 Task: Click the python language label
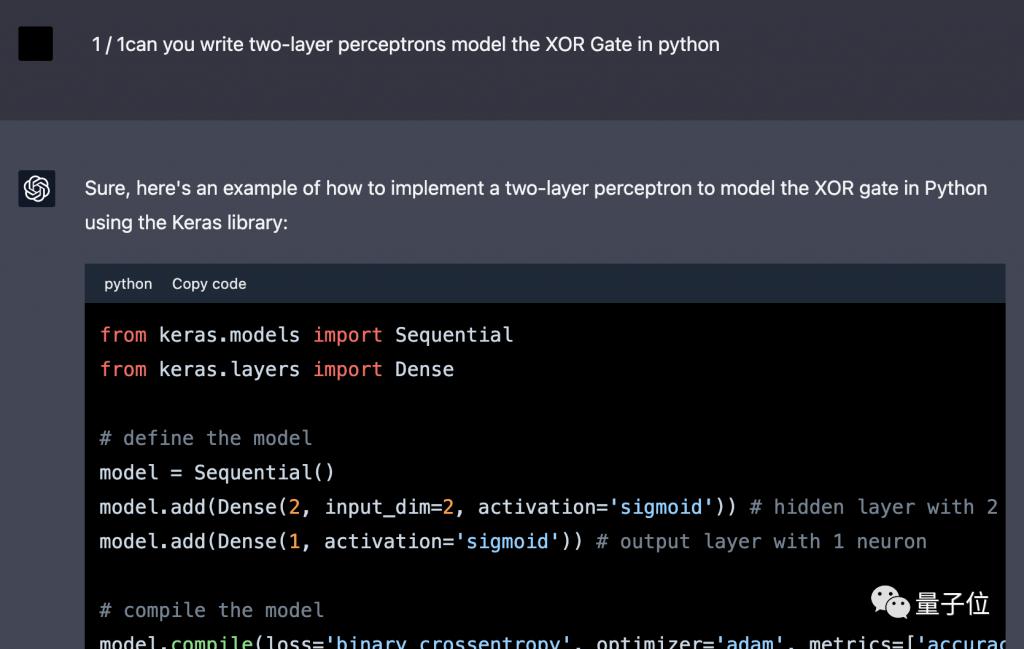click(x=128, y=284)
